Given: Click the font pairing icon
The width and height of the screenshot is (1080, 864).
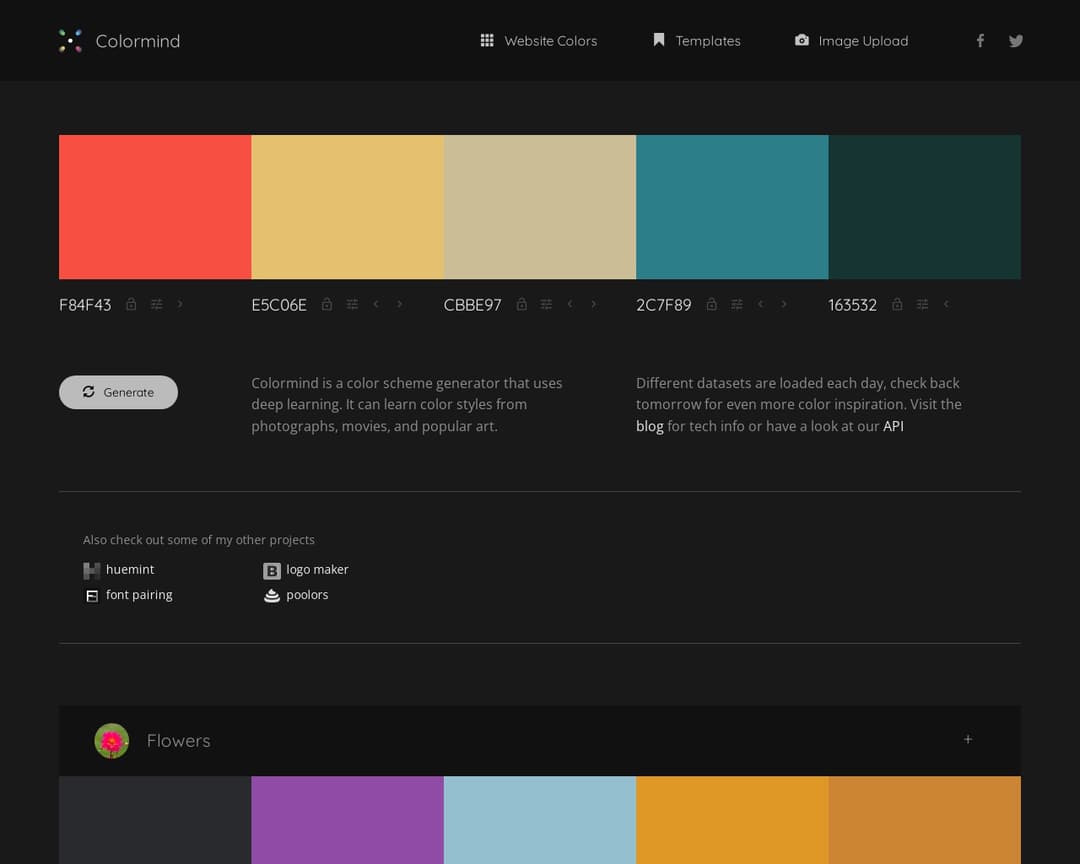Looking at the screenshot, I should pyautogui.click(x=92, y=596).
